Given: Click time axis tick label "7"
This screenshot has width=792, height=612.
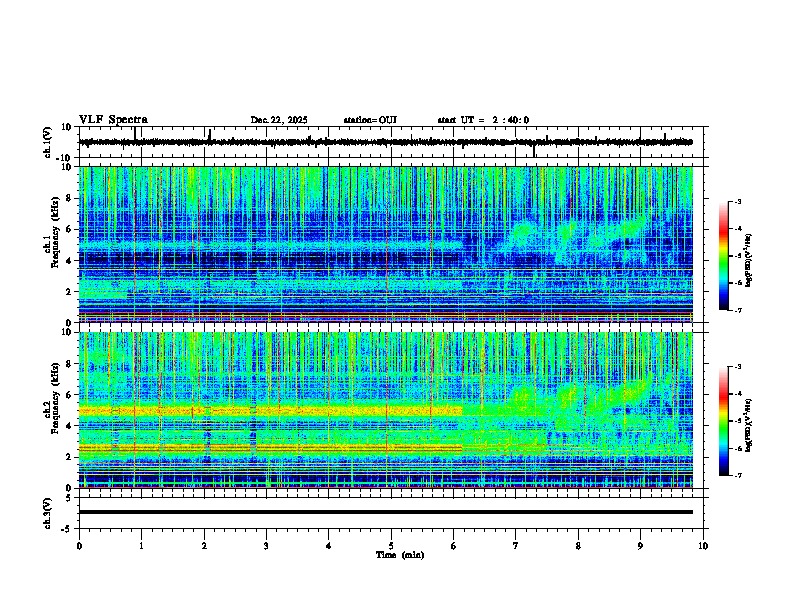Looking at the screenshot, I should pos(516,546).
